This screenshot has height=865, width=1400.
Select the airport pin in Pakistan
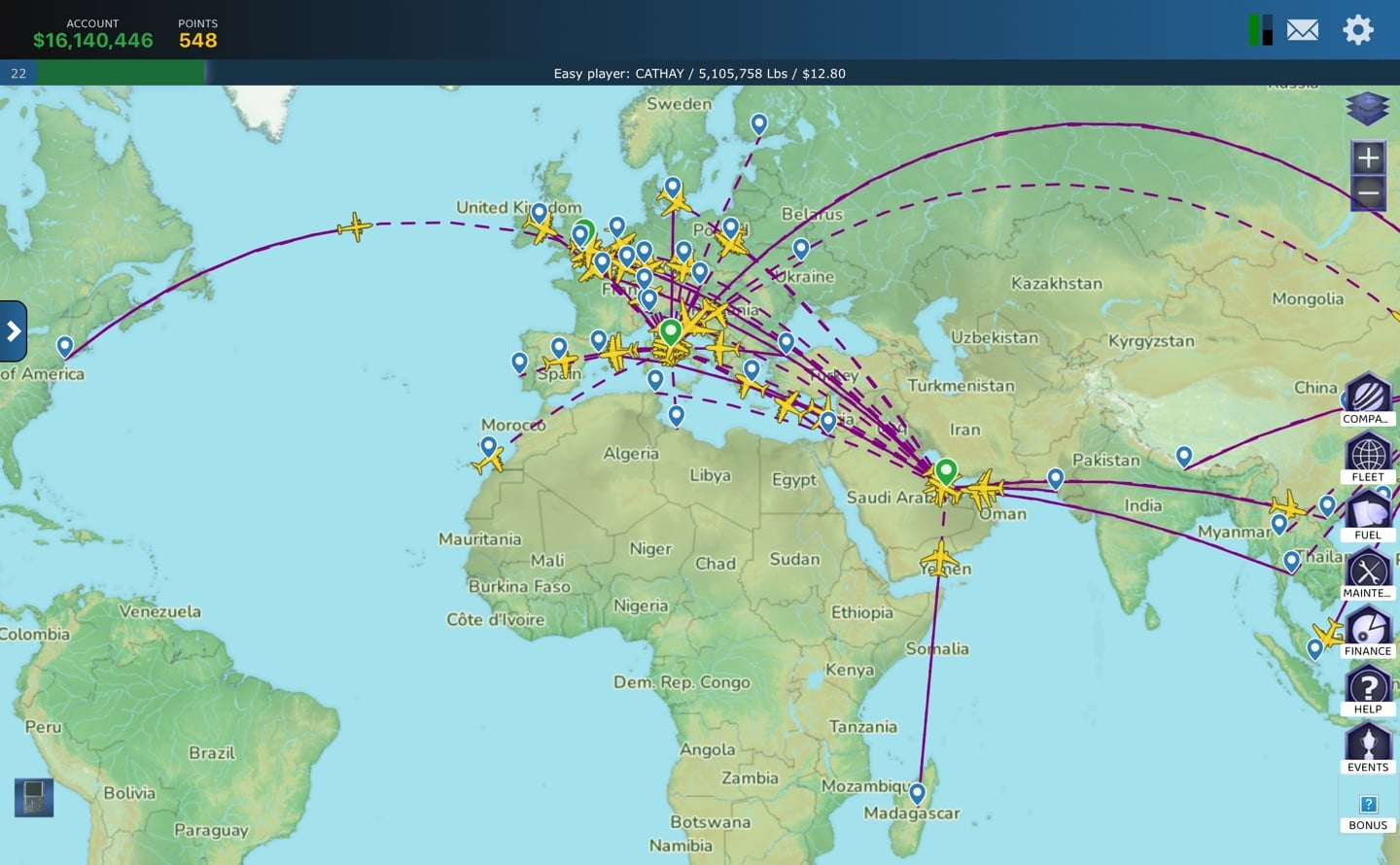[1056, 478]
